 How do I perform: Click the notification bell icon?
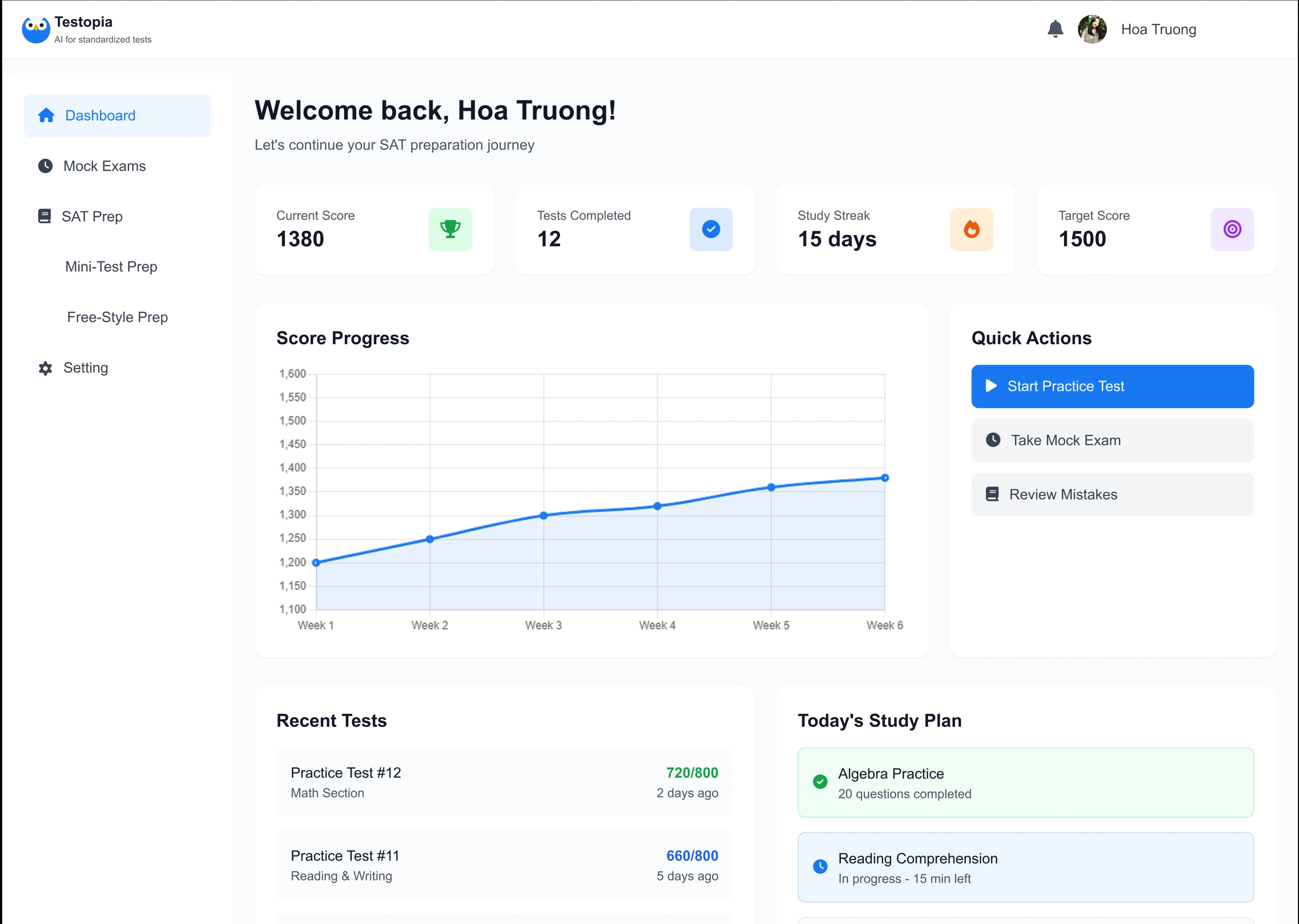1055,29
